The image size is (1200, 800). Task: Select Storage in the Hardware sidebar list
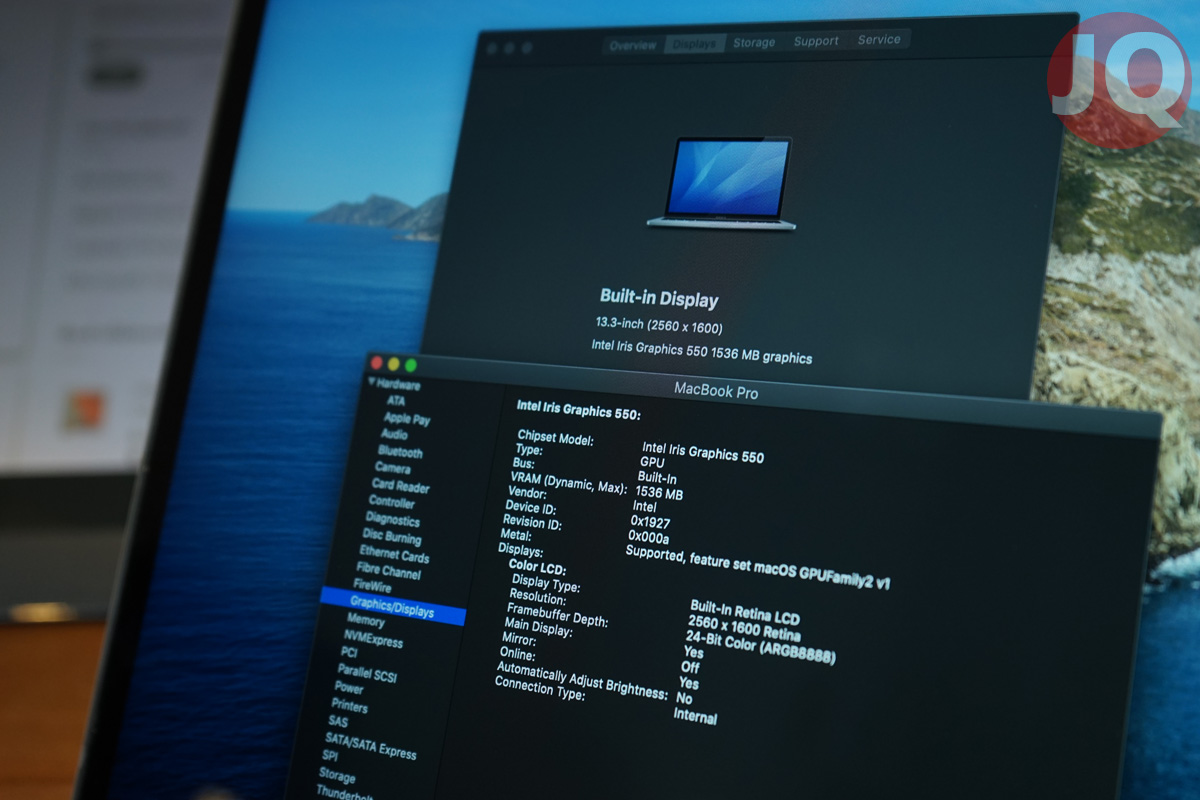pos(337,775)
